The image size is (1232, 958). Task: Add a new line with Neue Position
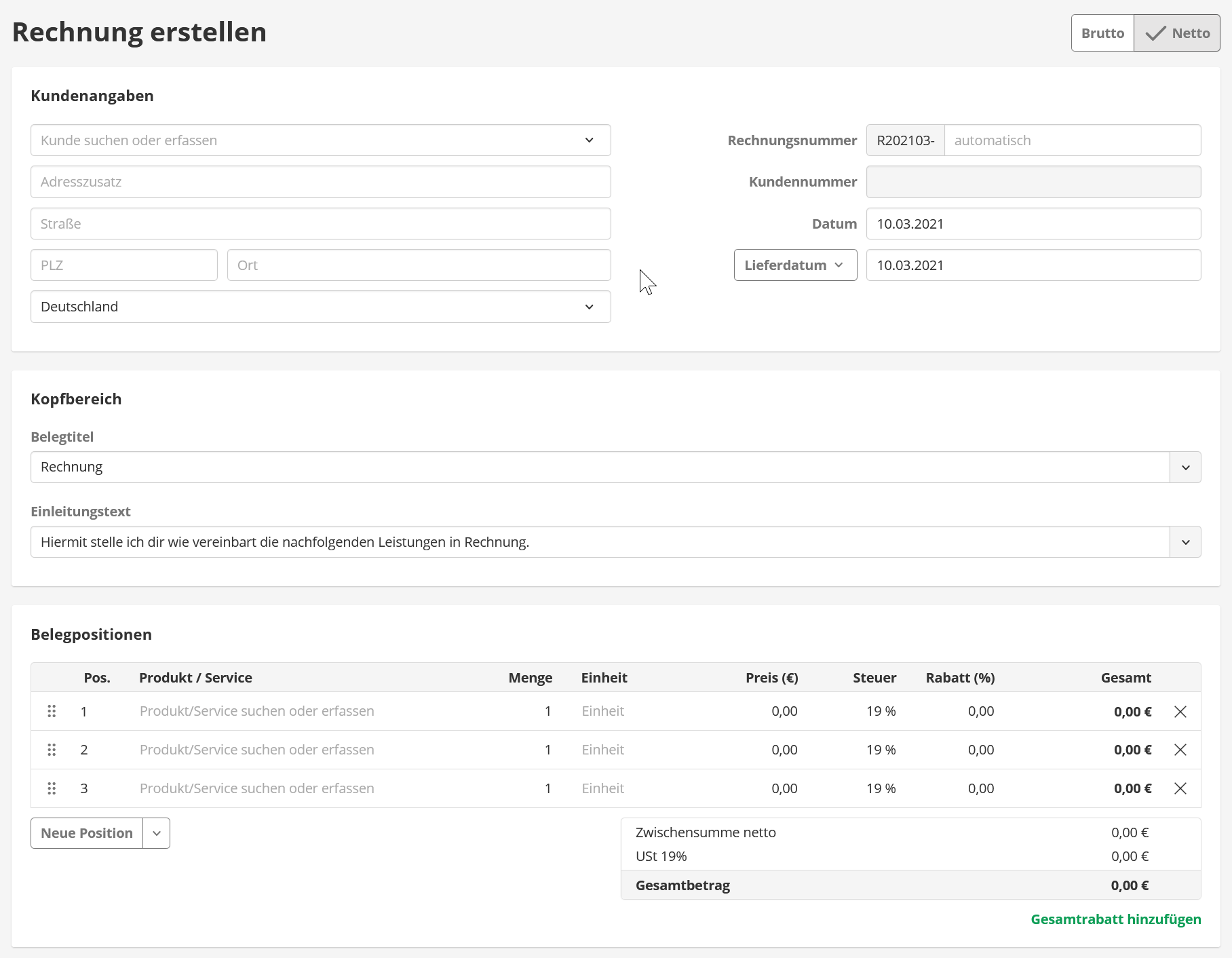87,833
